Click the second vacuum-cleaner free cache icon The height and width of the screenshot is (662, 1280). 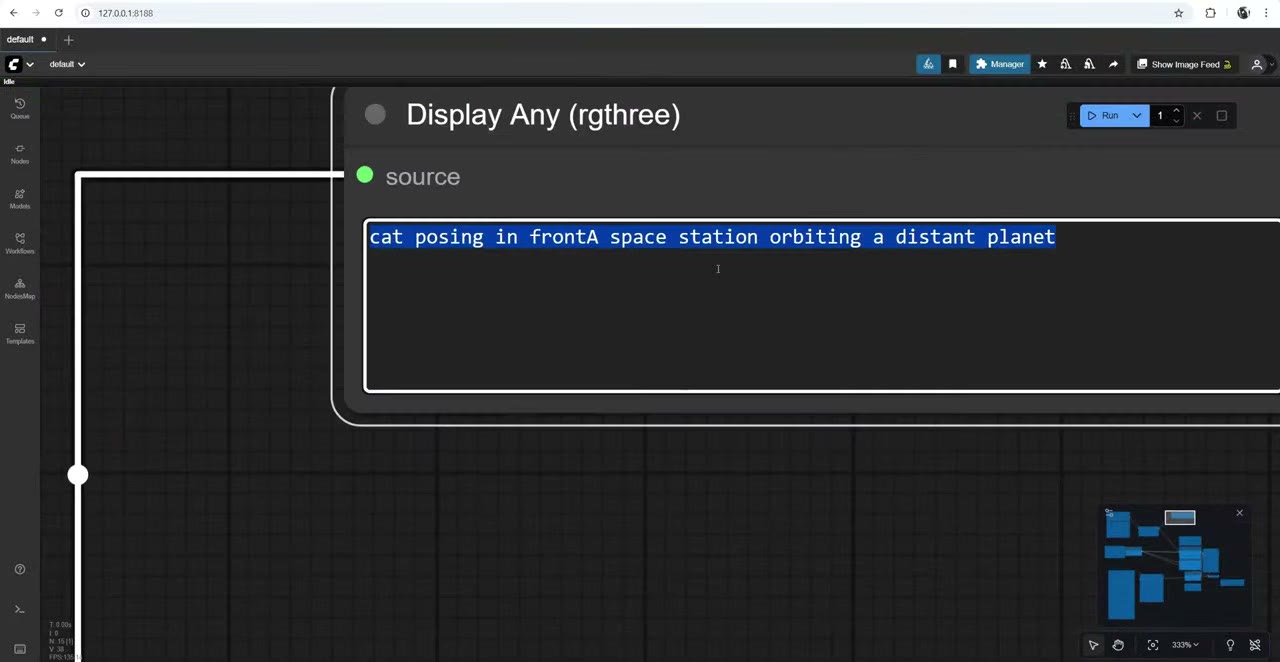click(x=1089, y=64)
